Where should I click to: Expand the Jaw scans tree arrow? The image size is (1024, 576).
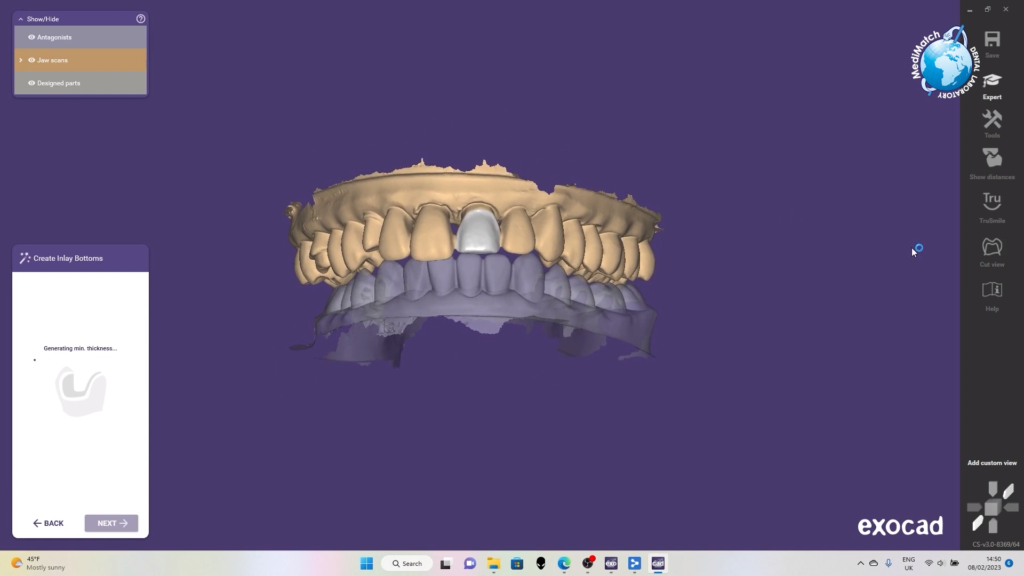tap(21, 60)
